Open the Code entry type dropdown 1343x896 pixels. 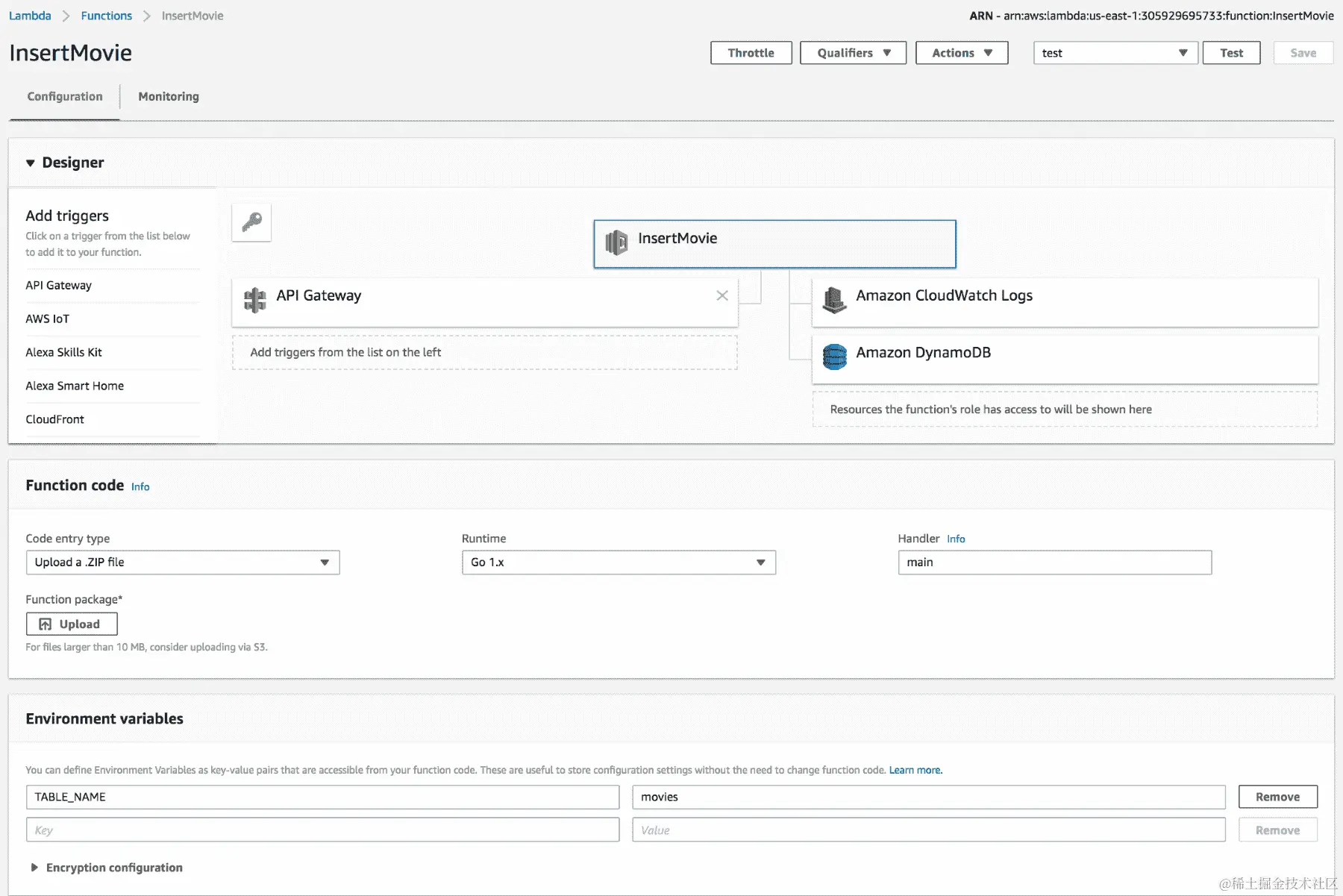coord(183,563)
